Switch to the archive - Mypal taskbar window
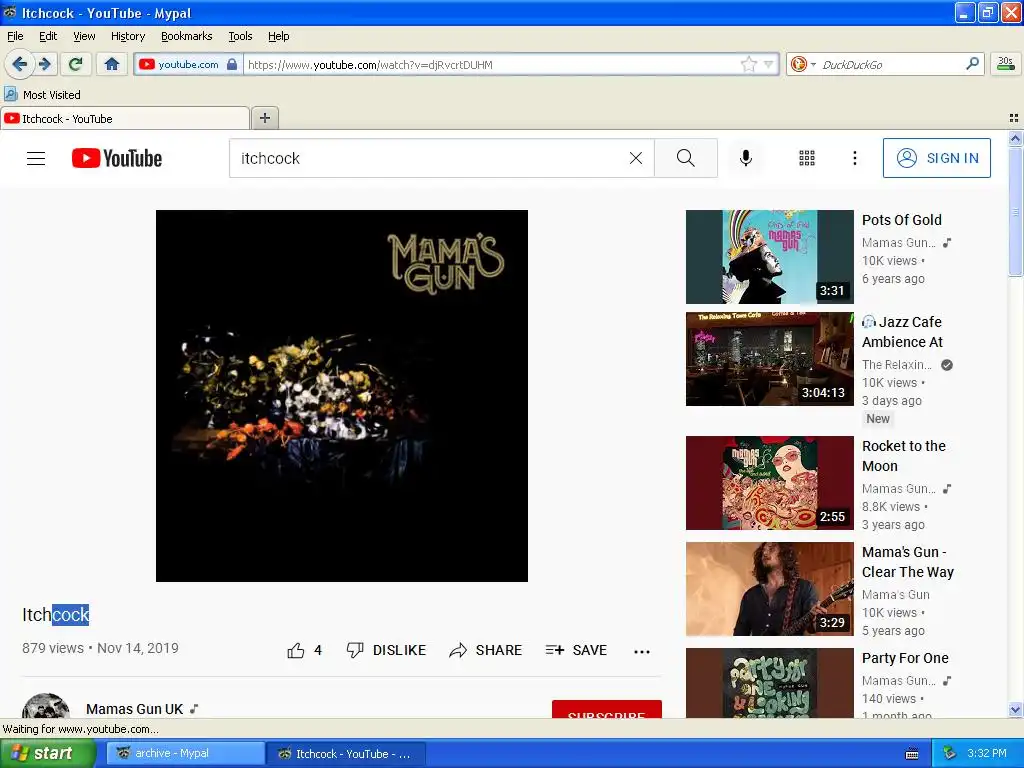The width and height of the screenshot is (1024, 768). [x=185, y=753]
